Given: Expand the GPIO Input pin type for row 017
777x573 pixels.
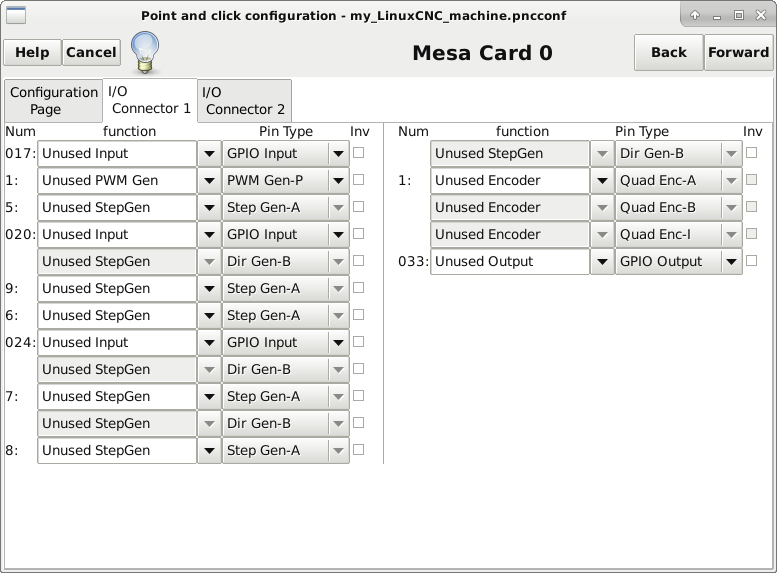Looking at the screenshot, I should coord(338,154).
